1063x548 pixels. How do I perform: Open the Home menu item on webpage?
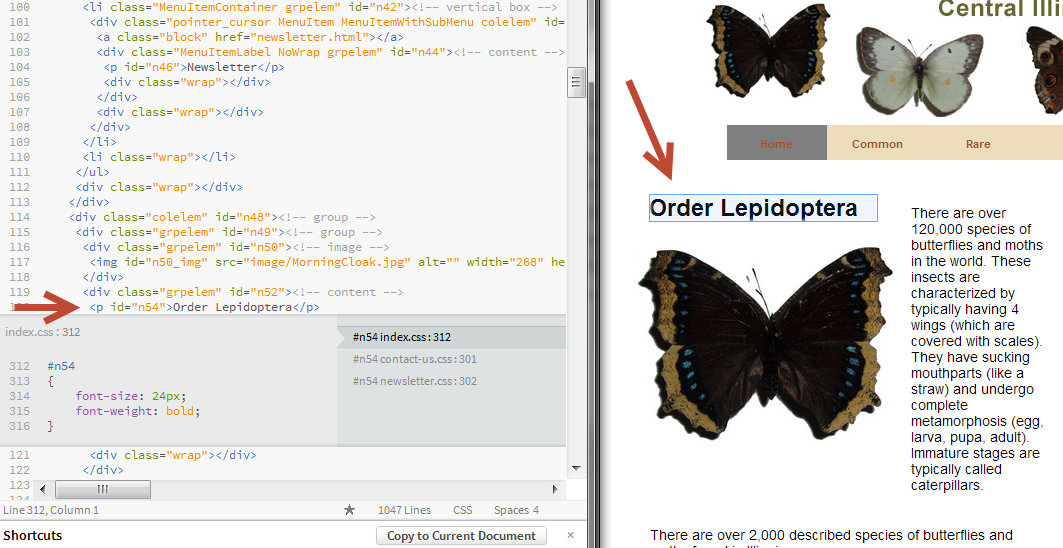tap(776, 143)
